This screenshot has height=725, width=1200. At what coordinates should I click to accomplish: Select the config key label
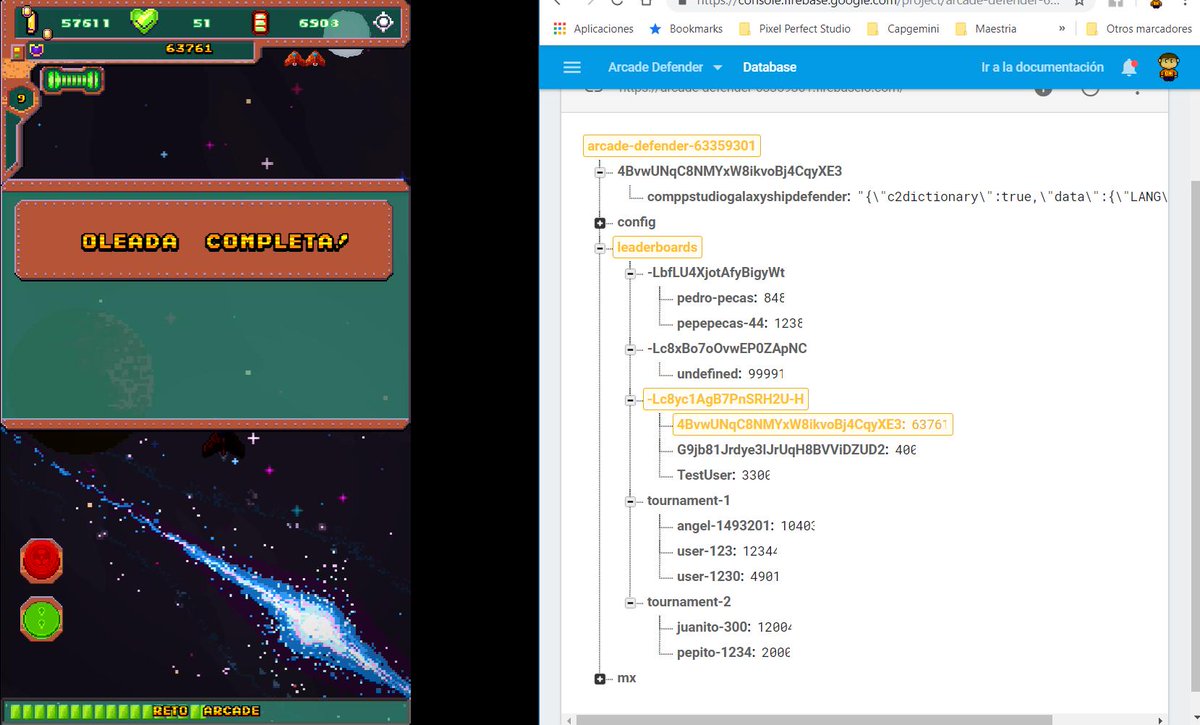tap(636, 222)
